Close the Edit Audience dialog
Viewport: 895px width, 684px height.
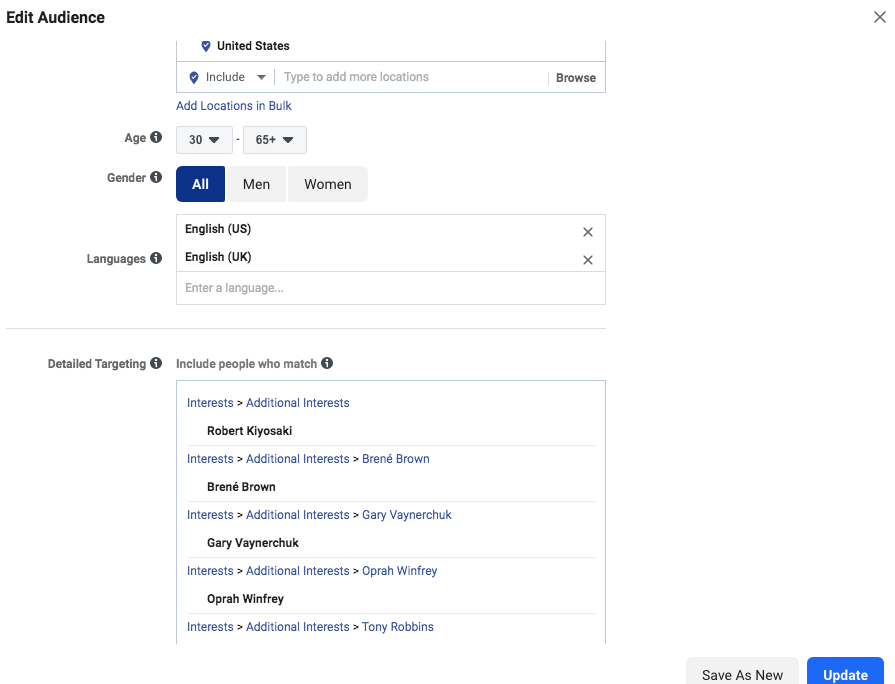[x=880, y=17]
